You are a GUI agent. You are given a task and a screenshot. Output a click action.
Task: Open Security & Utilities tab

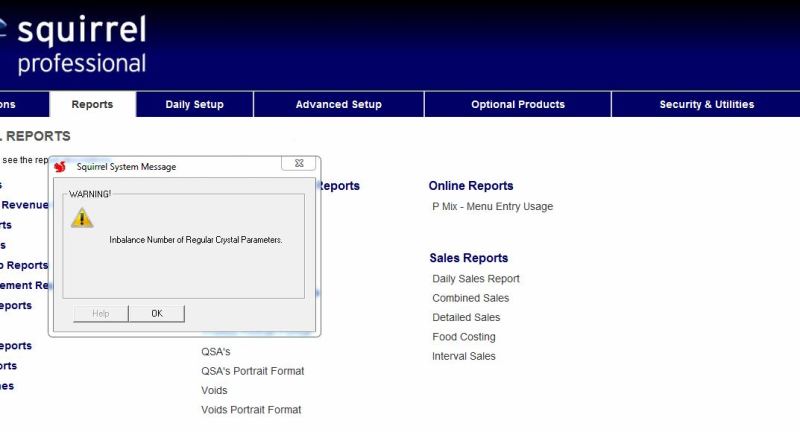coord(707,105)
